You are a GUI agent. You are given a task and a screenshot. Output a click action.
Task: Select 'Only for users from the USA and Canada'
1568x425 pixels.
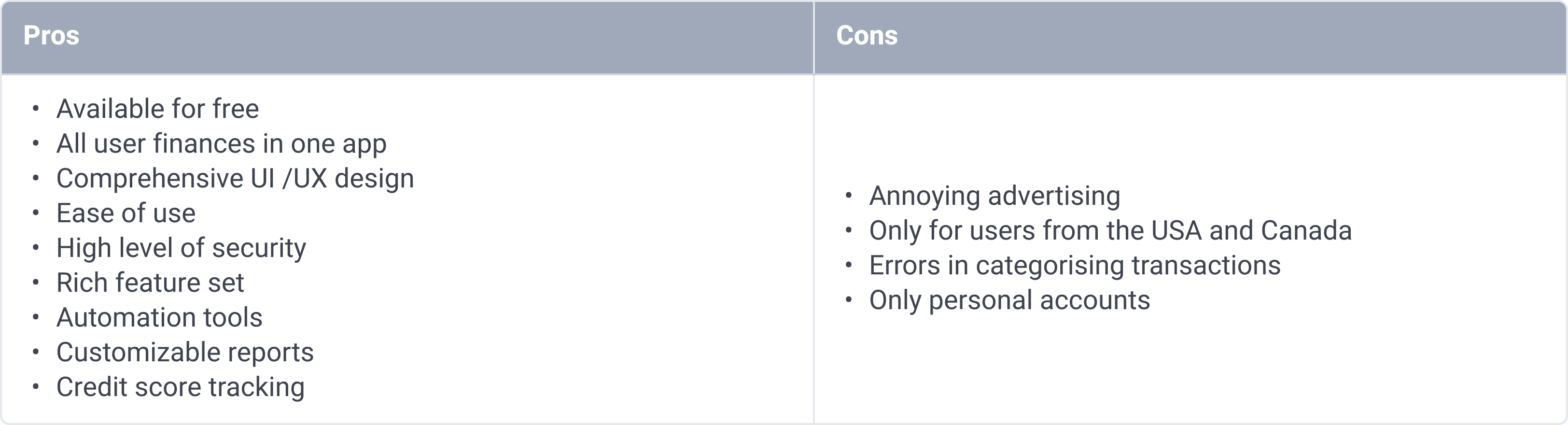(1110, 231)
